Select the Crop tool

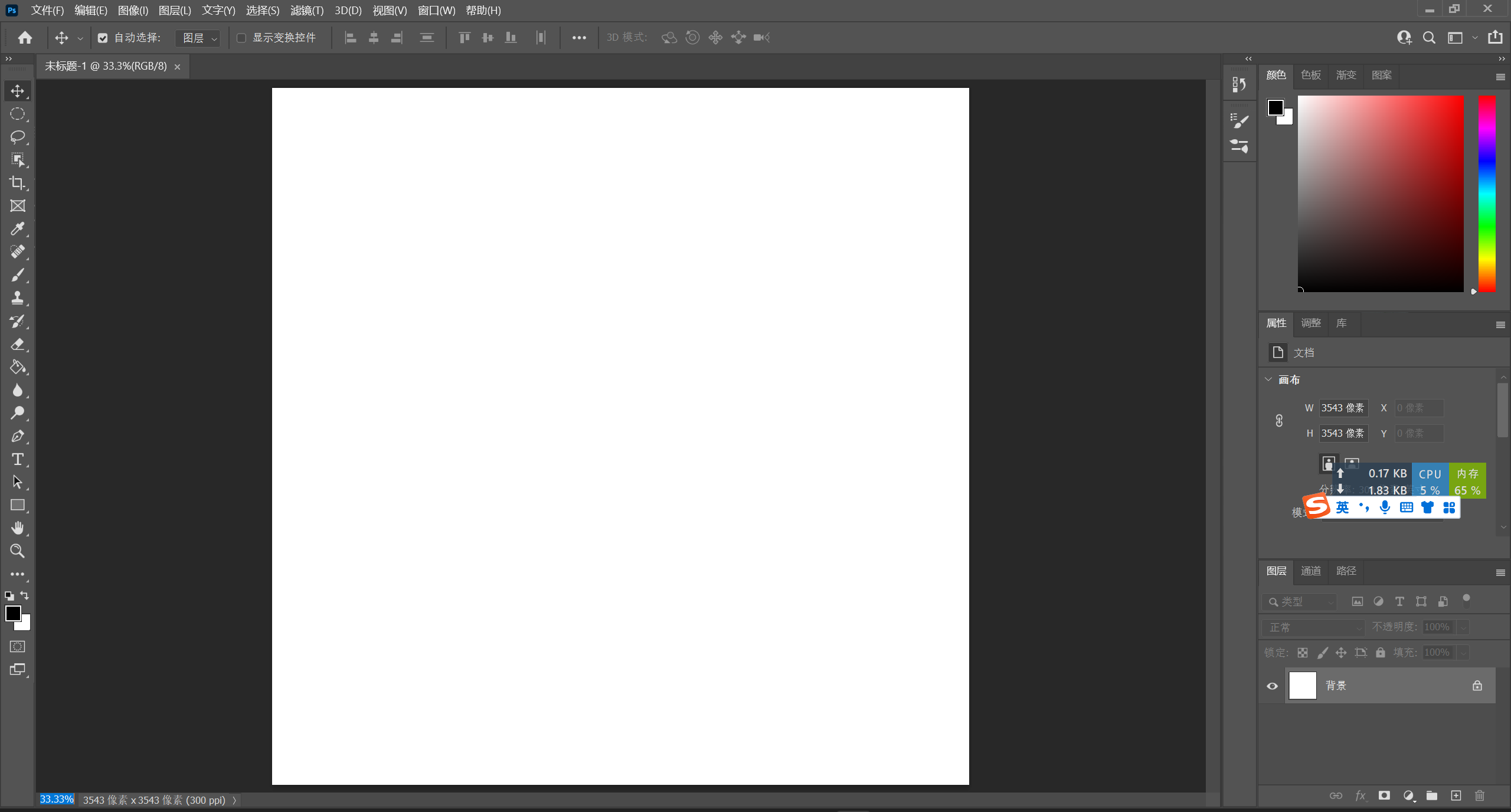17,183
